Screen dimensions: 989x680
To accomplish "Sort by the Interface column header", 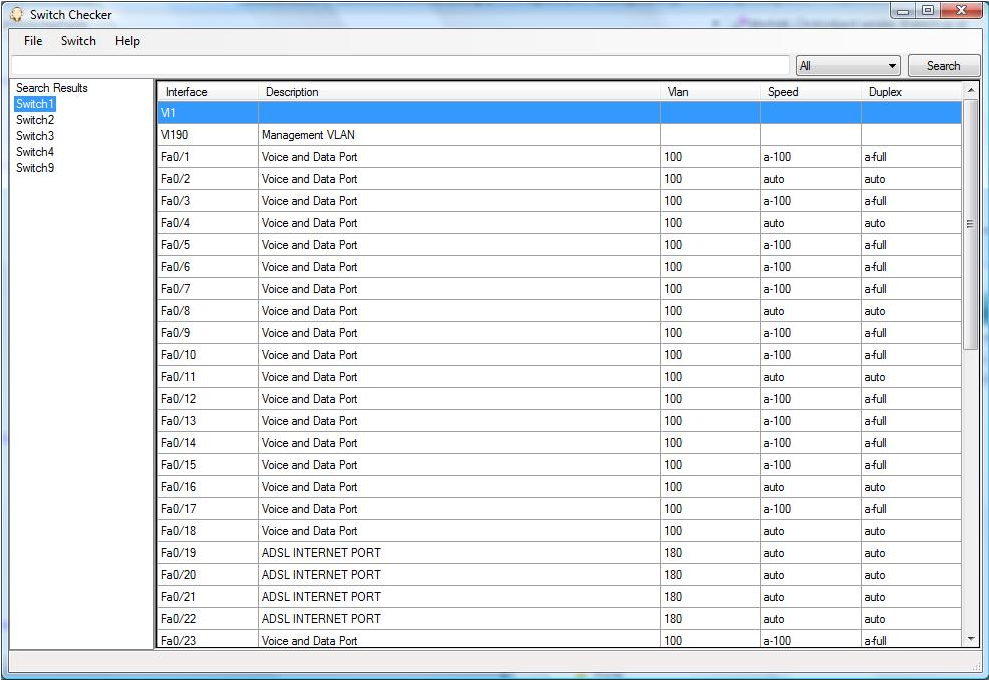I will [208, 91].
